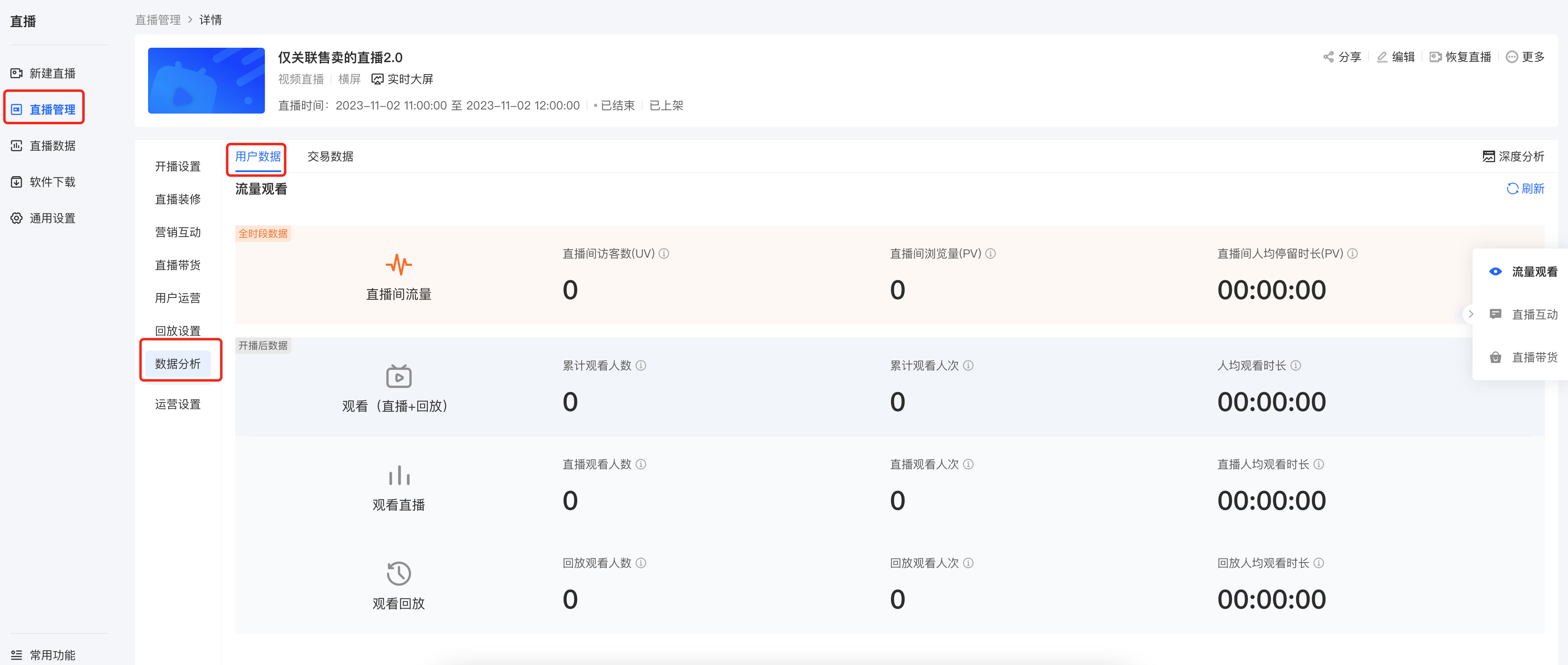Click the blue livestream cover thumbnail
The image size is (1568, 665).
(x=206, y=80)
